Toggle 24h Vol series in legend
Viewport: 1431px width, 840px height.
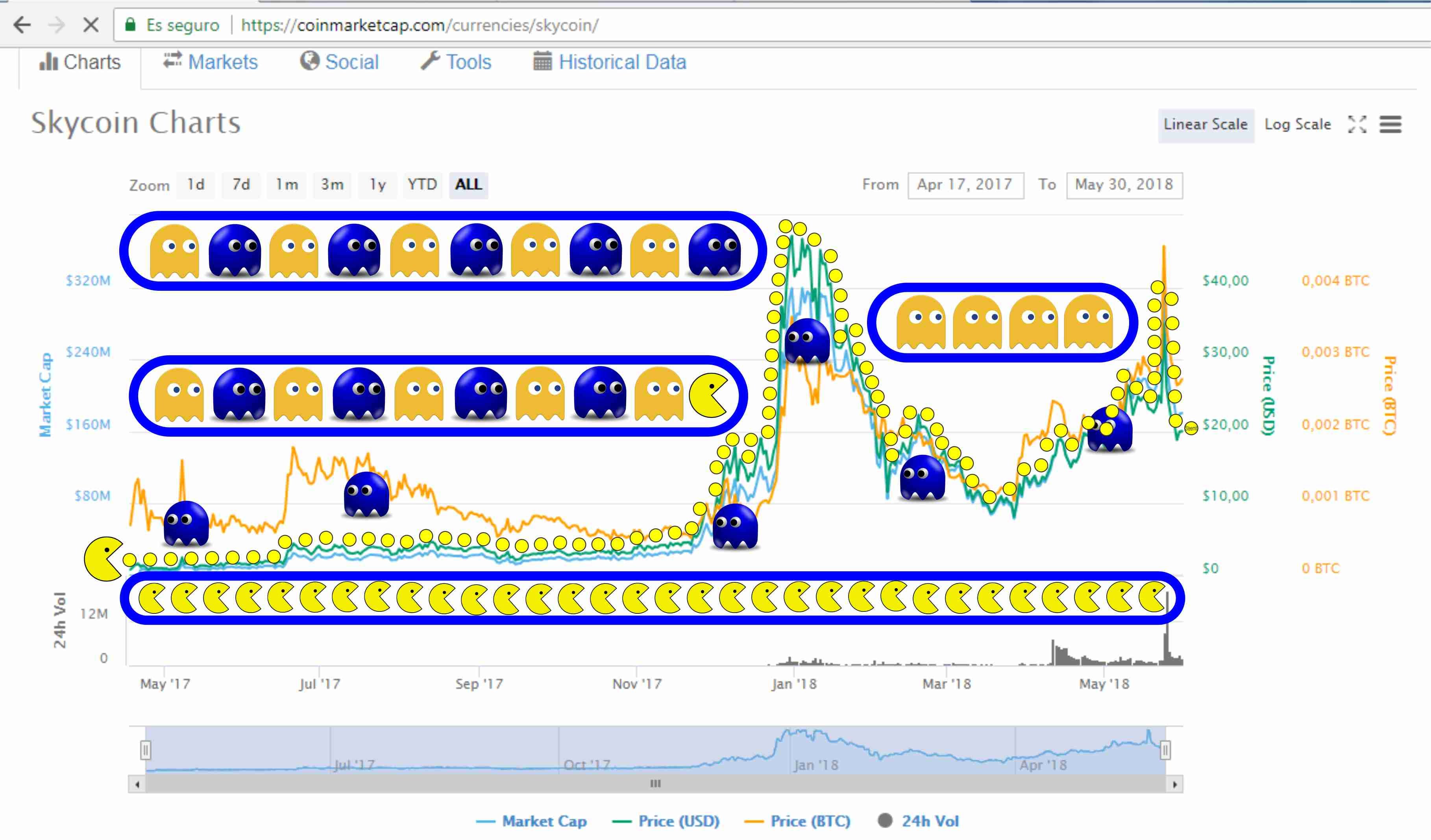tap(919, 821)
